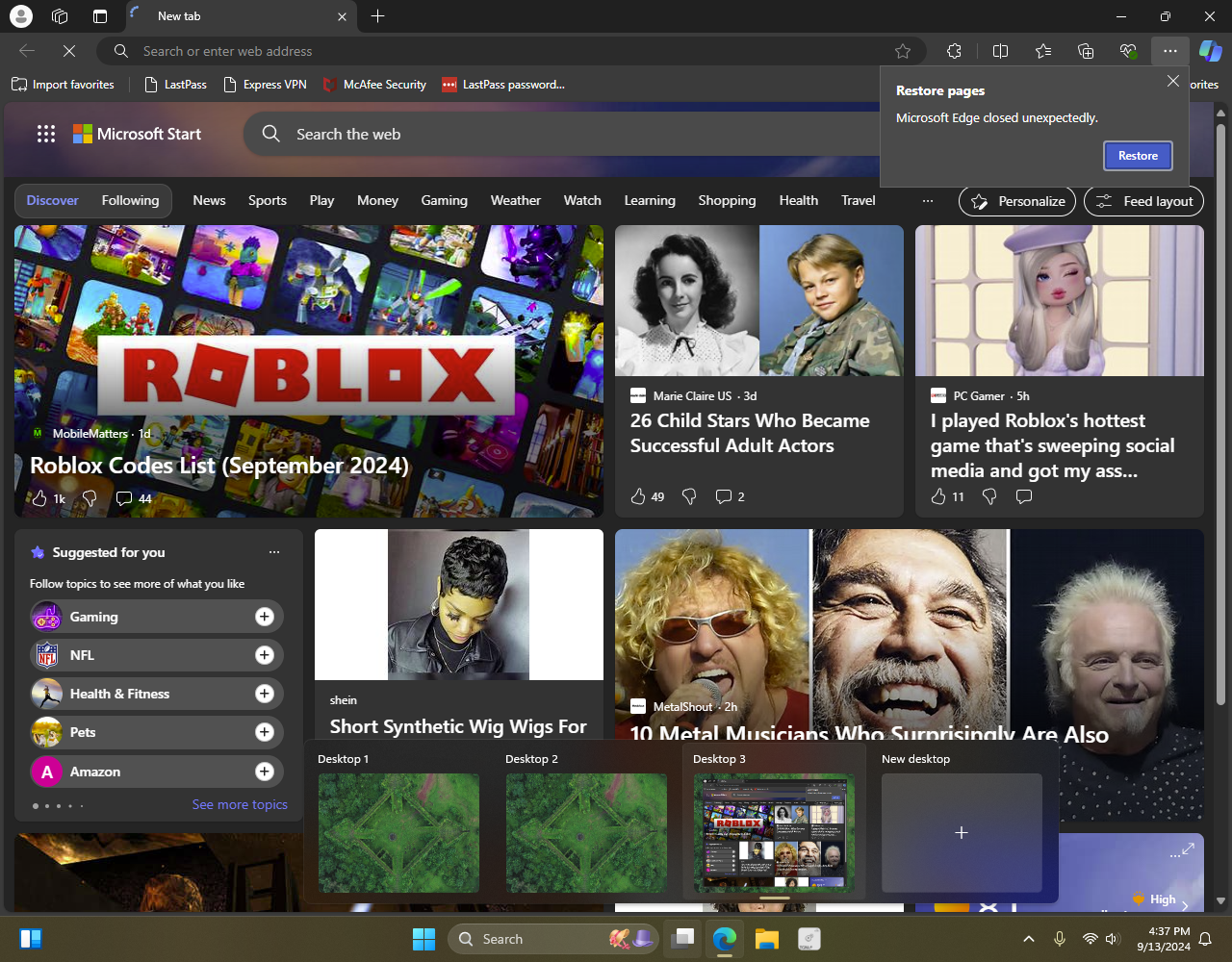Follow the NFL topic
1232x962 pixels.
265,655
